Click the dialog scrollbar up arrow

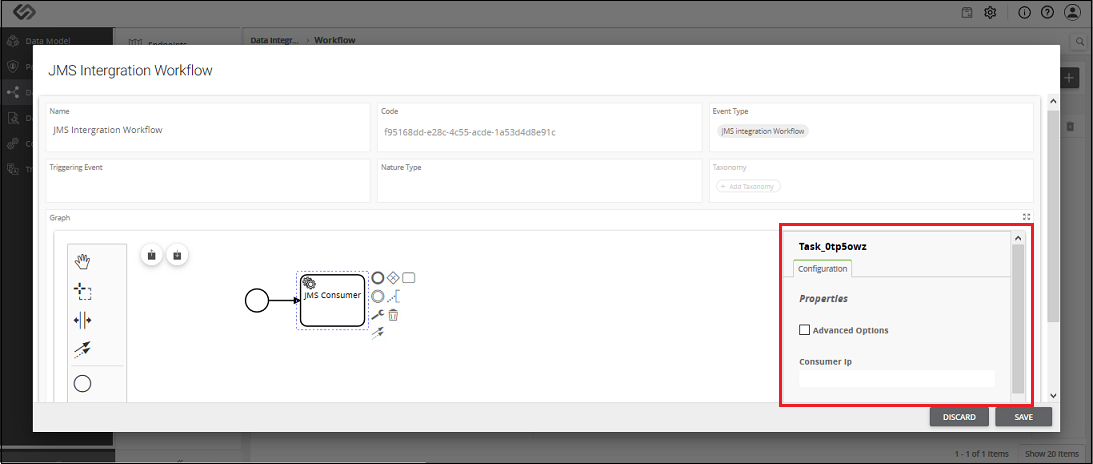click(x=1053, y=102)
